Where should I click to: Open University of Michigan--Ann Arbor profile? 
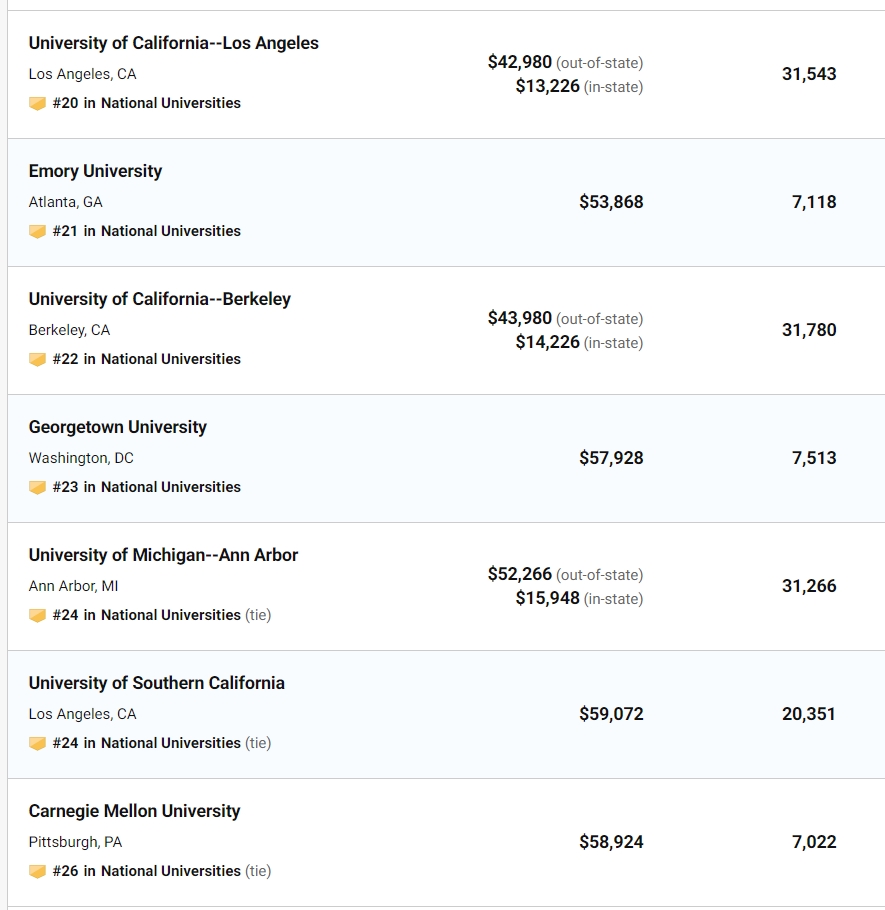click(163, 555)
